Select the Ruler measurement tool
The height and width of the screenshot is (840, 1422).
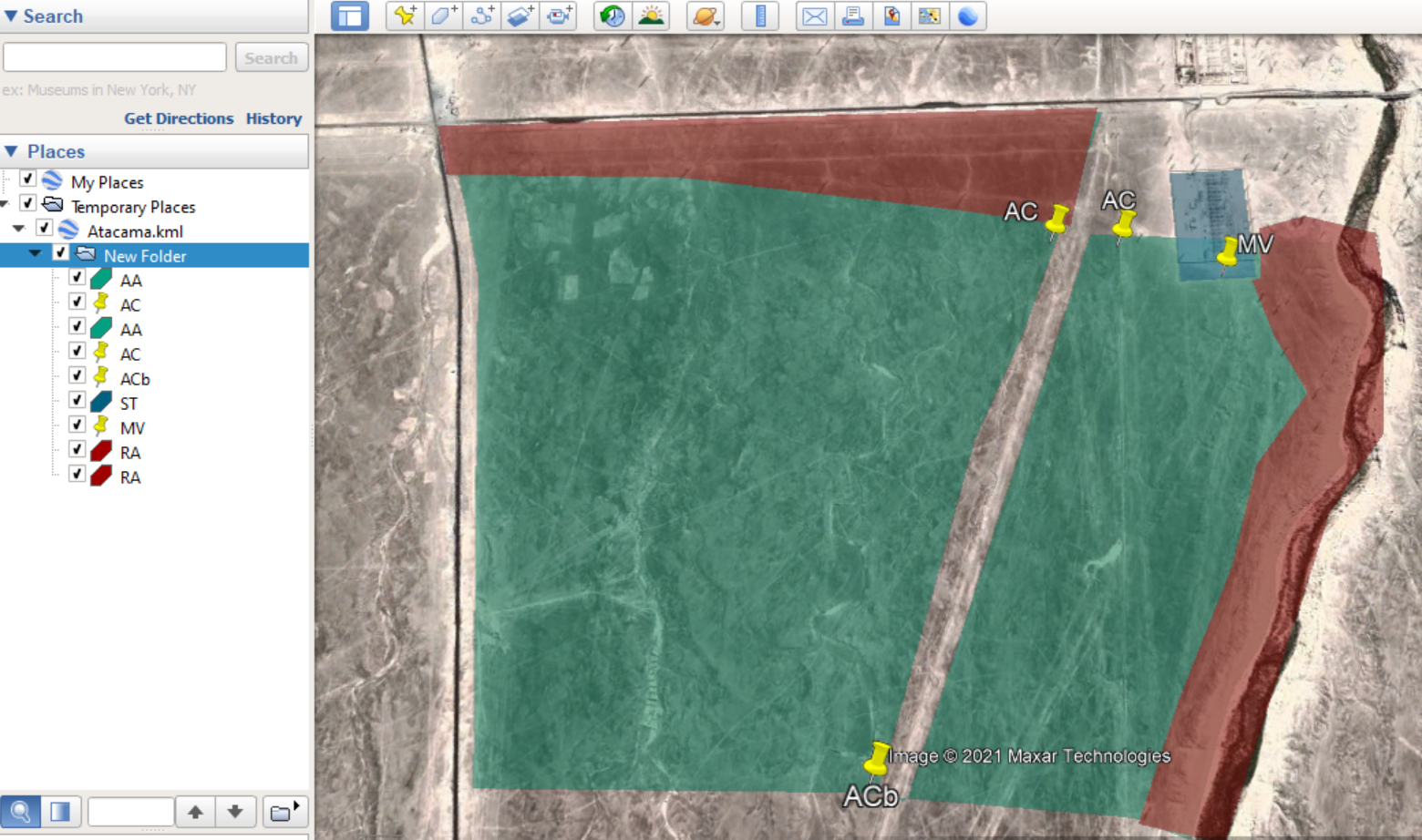(760, 15)
